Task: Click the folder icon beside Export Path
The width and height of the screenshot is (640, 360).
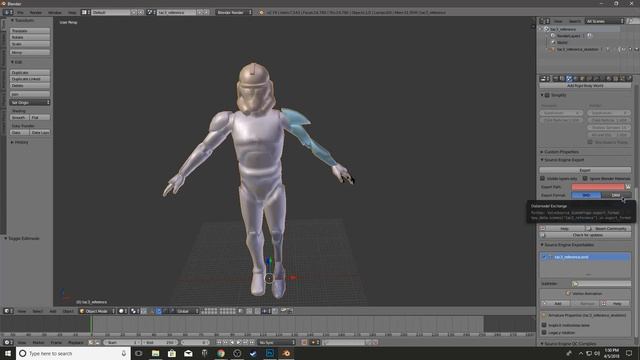Action: (628, 187)
